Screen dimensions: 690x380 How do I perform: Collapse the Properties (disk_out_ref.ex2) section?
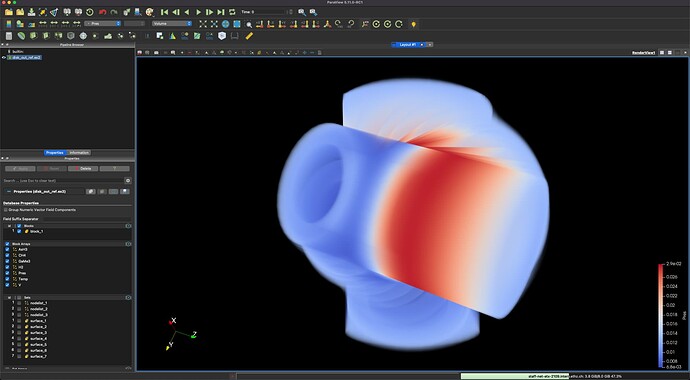tap(8, 191)
